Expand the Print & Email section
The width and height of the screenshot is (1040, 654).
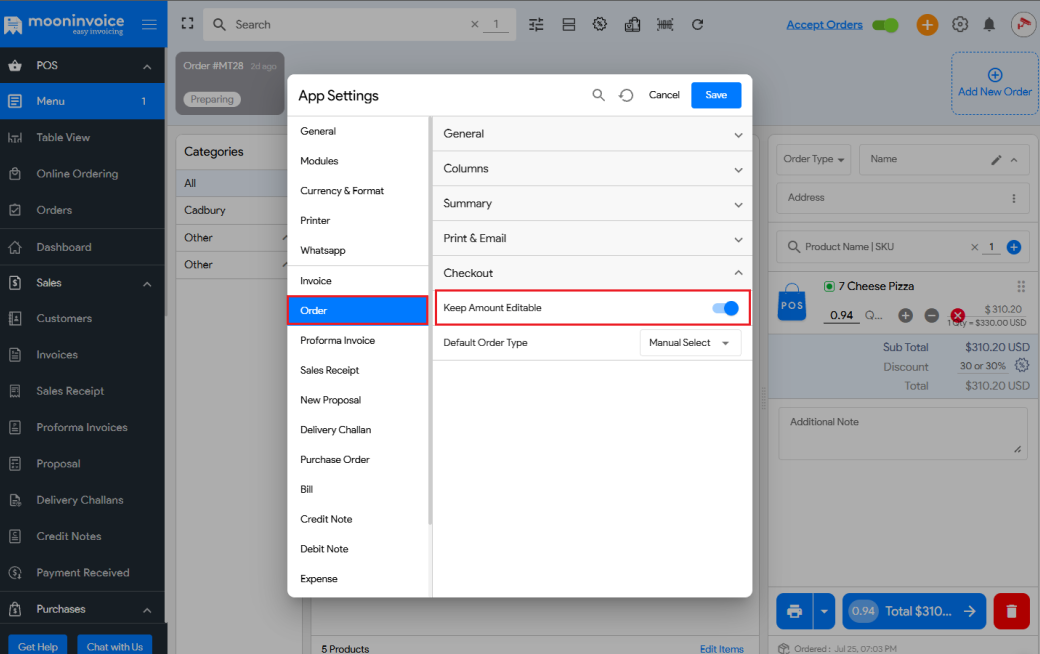(x=592, y=238)
